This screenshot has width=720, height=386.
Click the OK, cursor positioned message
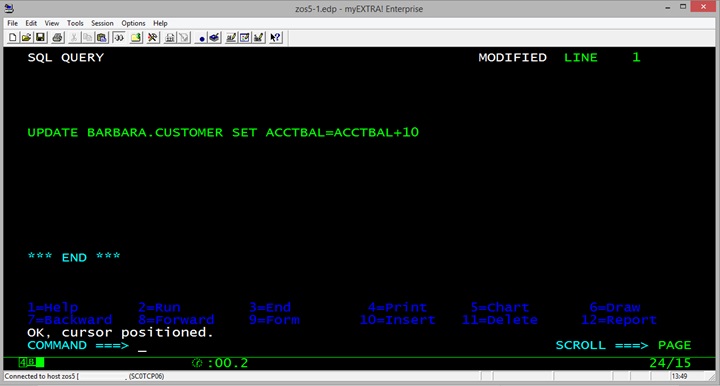click(121, 332)
